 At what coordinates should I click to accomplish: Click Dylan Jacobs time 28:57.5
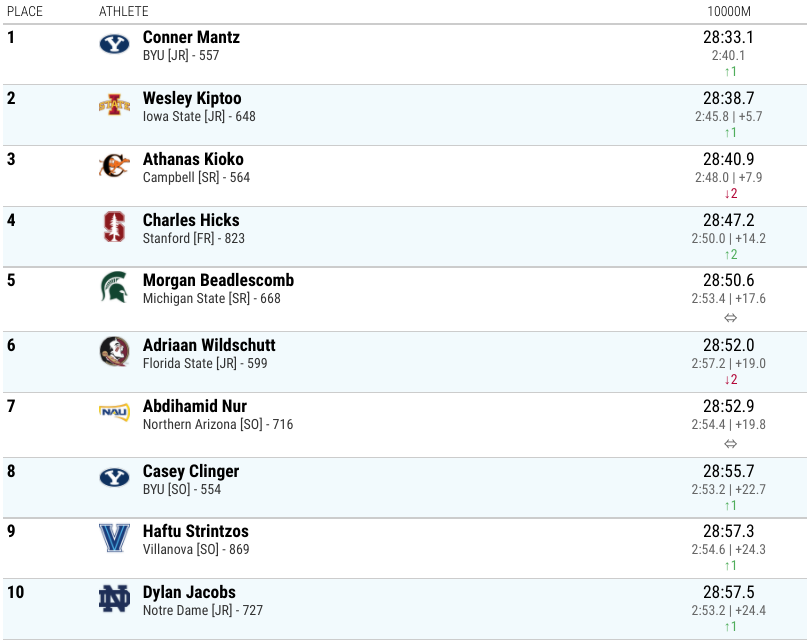(729, 592)
